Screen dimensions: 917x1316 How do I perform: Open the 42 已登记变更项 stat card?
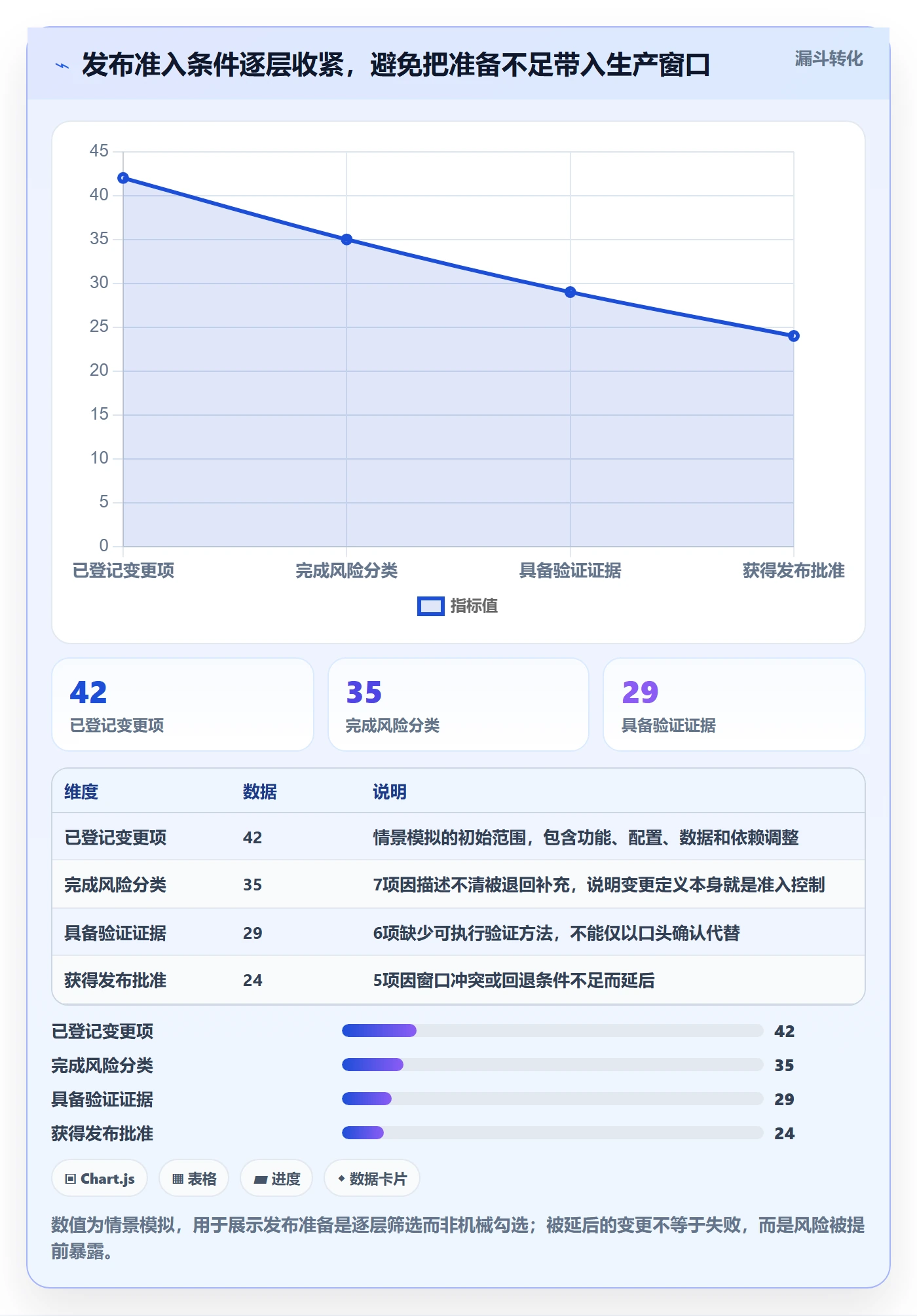point(183,704)
